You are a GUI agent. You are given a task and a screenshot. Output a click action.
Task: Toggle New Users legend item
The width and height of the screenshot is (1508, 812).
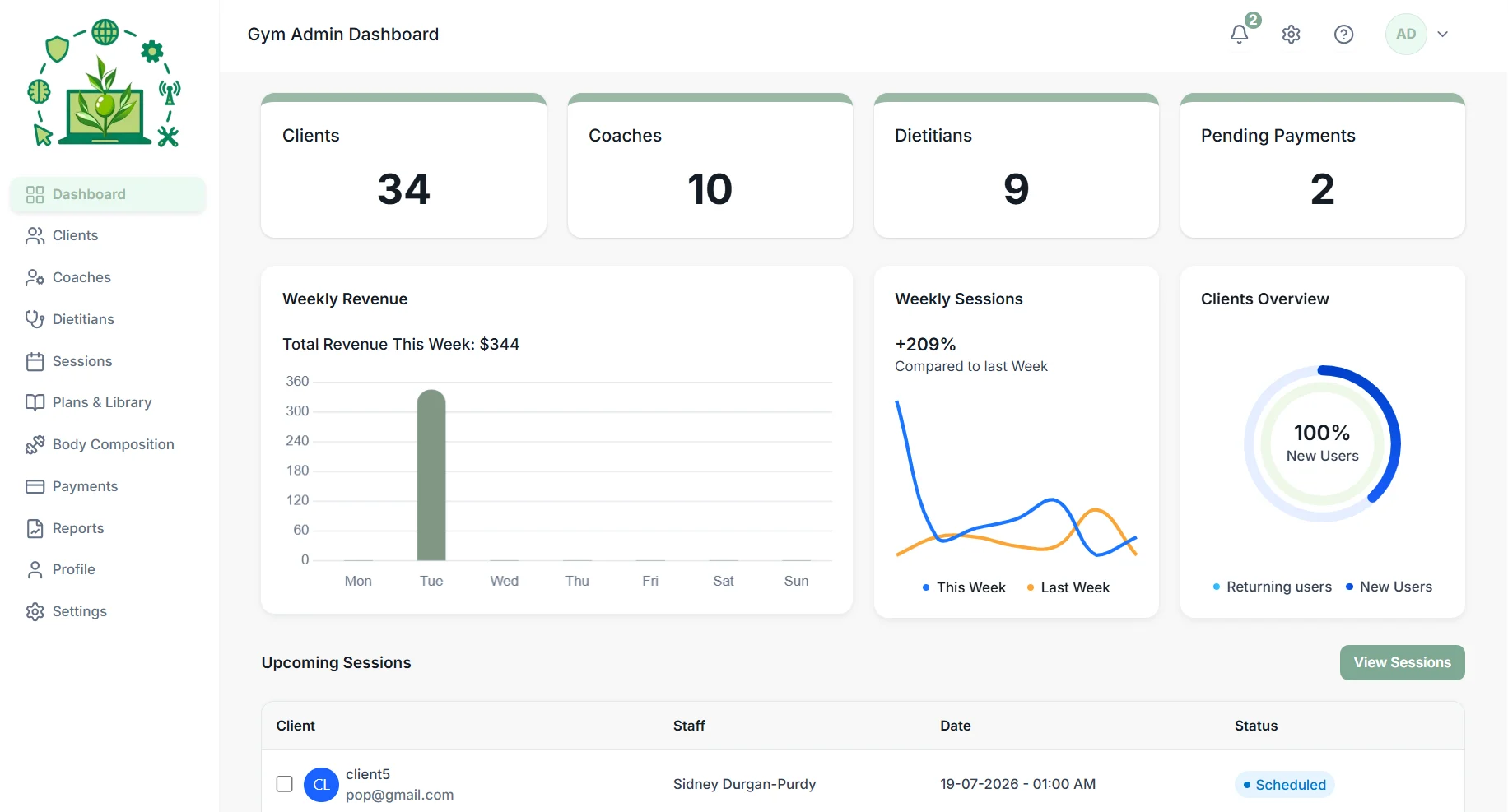[x=1389, y=587]
